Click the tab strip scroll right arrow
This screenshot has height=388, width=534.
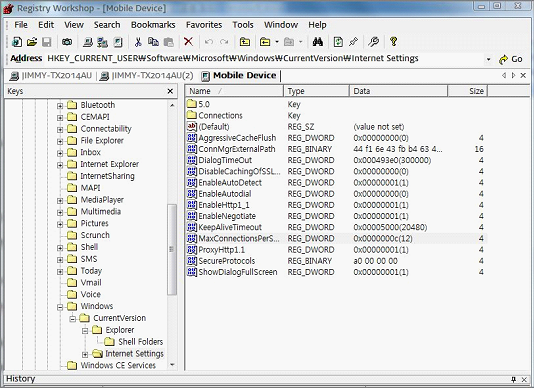pyautogui.click(x=514, y=76)
